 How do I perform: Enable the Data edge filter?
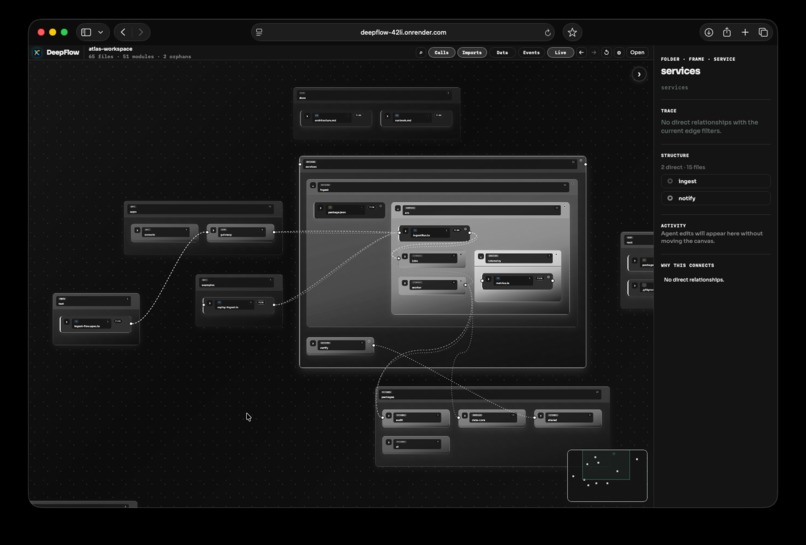point(502,52)
